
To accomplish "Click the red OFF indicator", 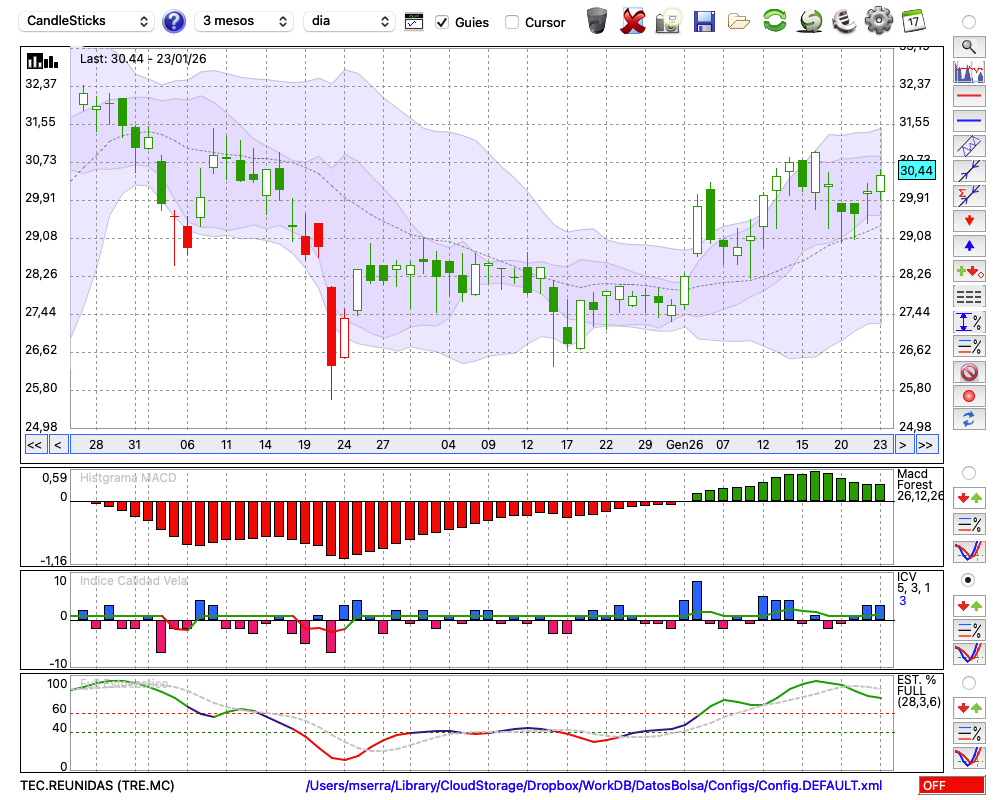I will coord(951,786).
